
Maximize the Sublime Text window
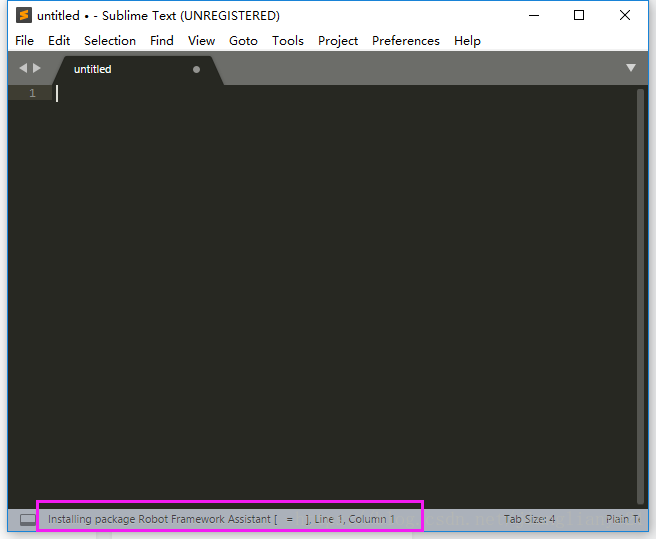[579, 15]
